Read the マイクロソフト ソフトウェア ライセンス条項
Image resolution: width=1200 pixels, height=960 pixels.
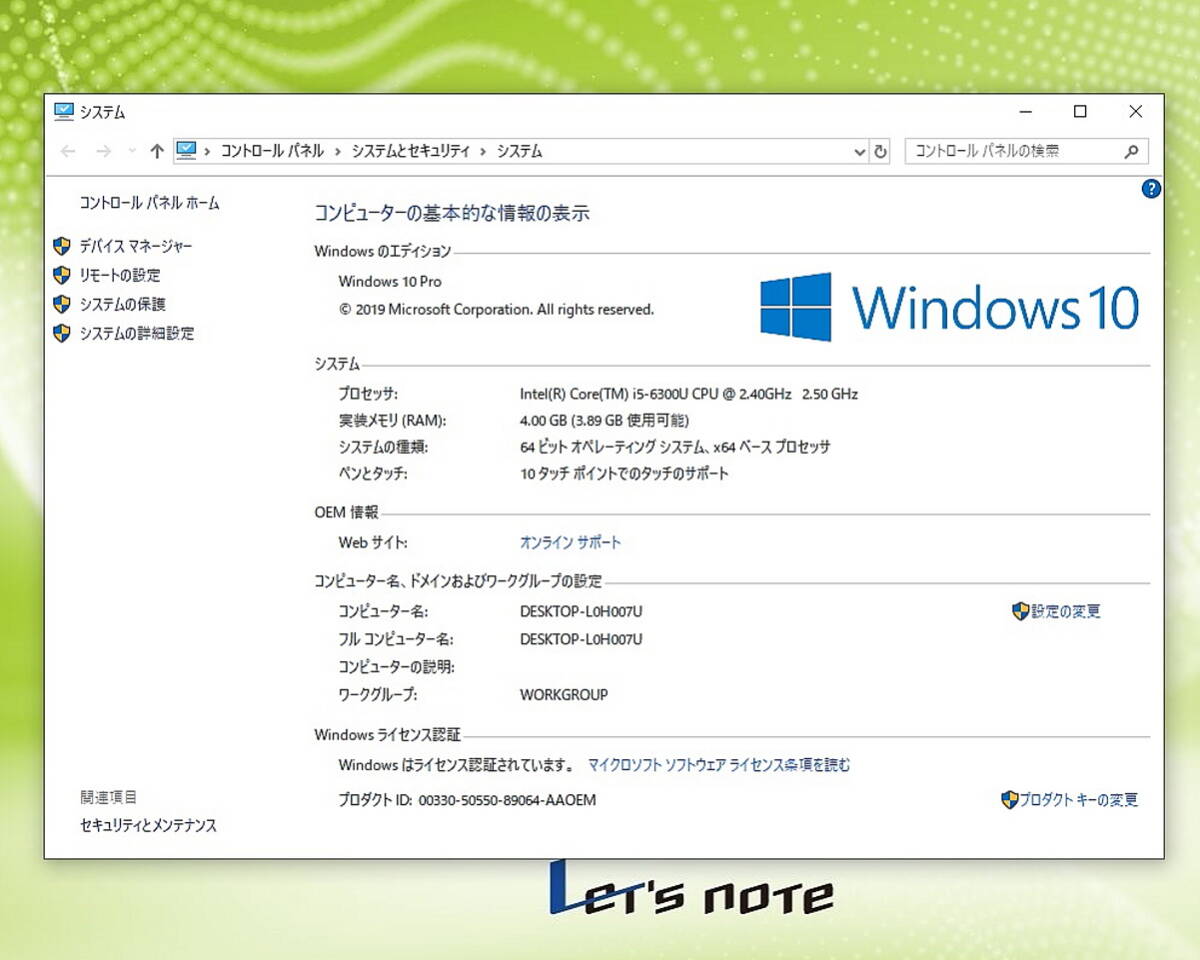(x=719, y=765)
